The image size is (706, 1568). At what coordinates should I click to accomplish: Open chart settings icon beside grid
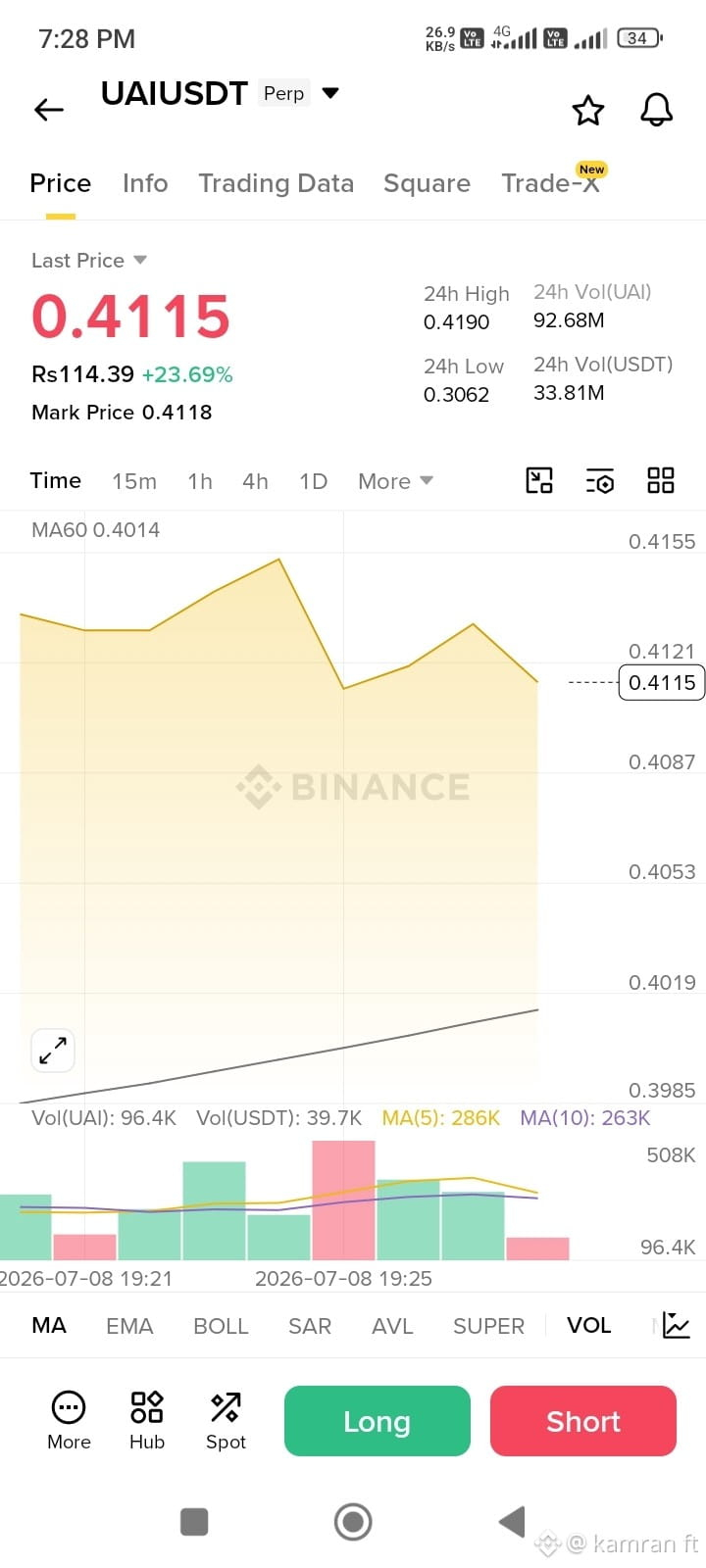pyautogui.click(x=600, y=480)
